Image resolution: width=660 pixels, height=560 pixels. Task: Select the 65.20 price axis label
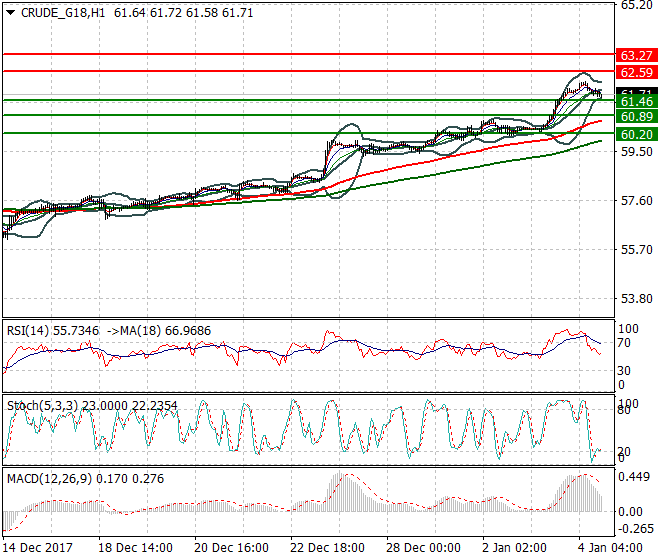tap(637, 5)
